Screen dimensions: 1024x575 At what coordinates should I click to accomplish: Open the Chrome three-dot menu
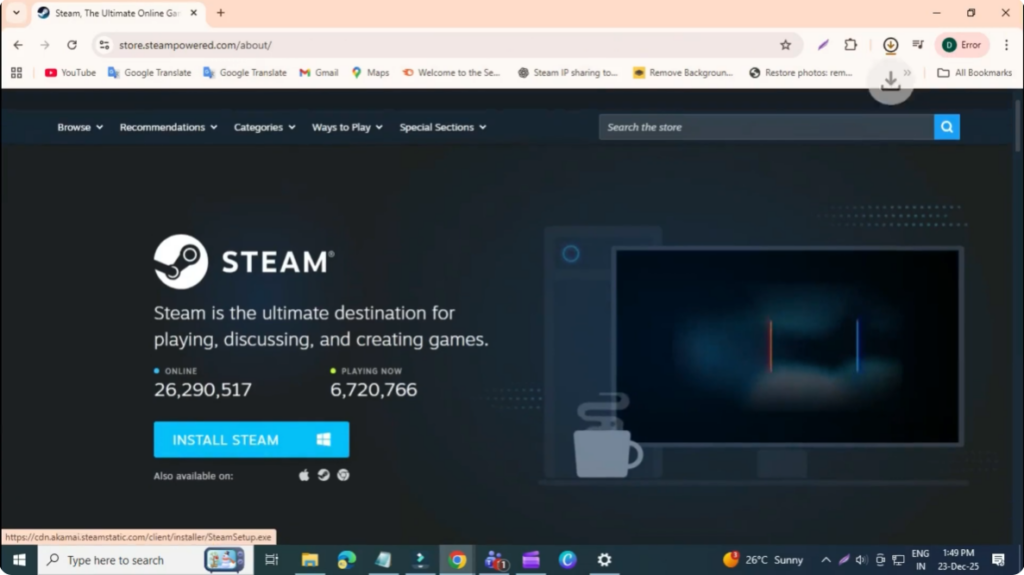point(1006,45)
